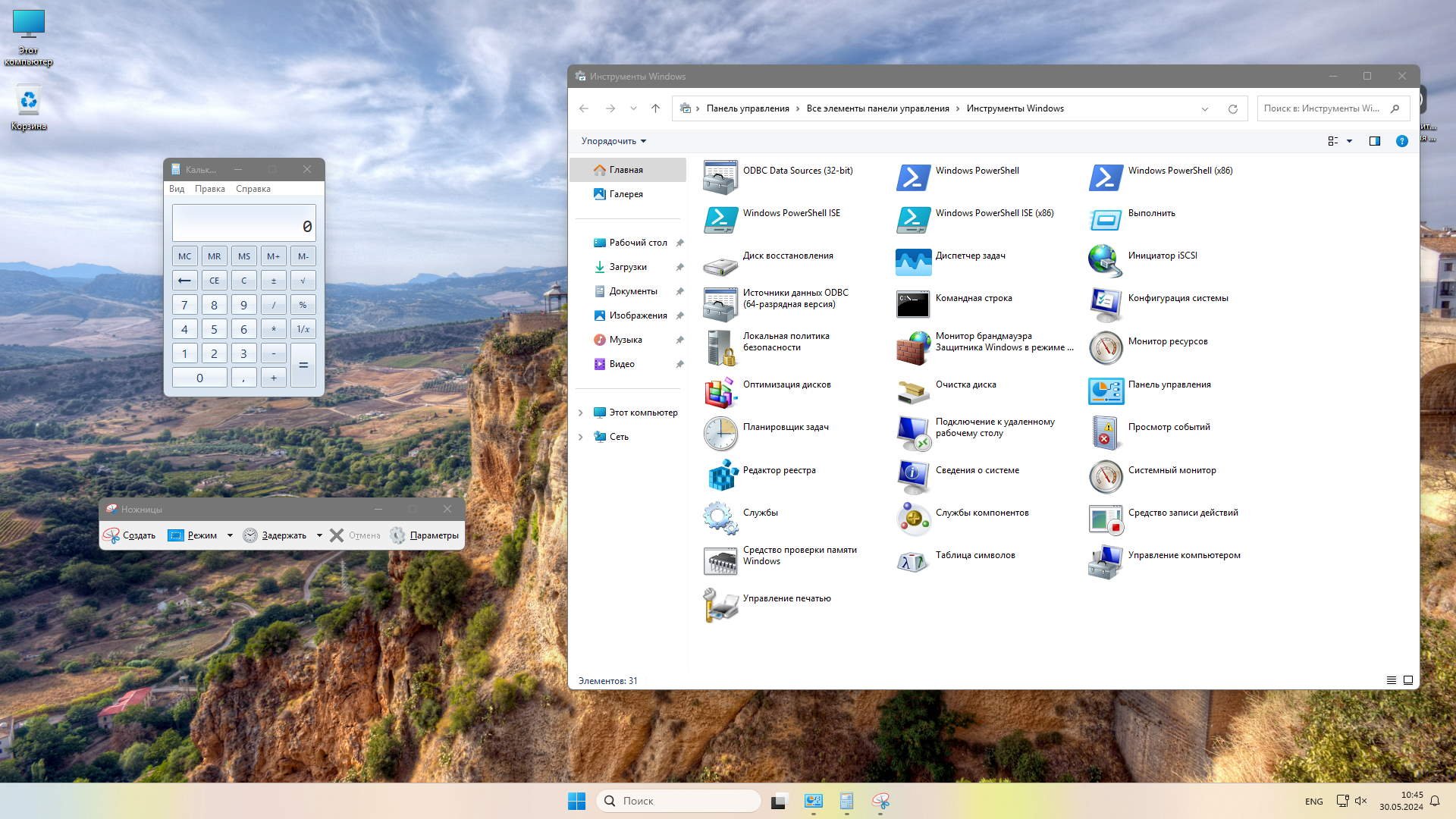Open Диспетчер задач (Task Manager) icon
Screen dimensions: 1456x819
tap(913, 262)
